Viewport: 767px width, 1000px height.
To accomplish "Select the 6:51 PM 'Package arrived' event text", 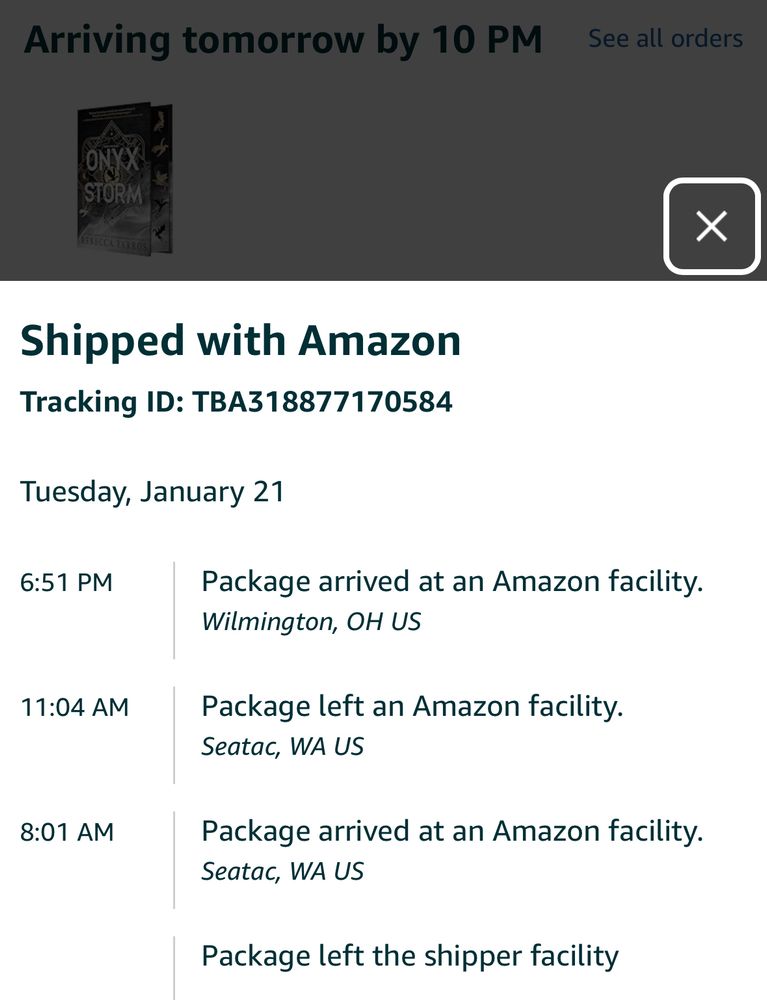I will point(452,581).
